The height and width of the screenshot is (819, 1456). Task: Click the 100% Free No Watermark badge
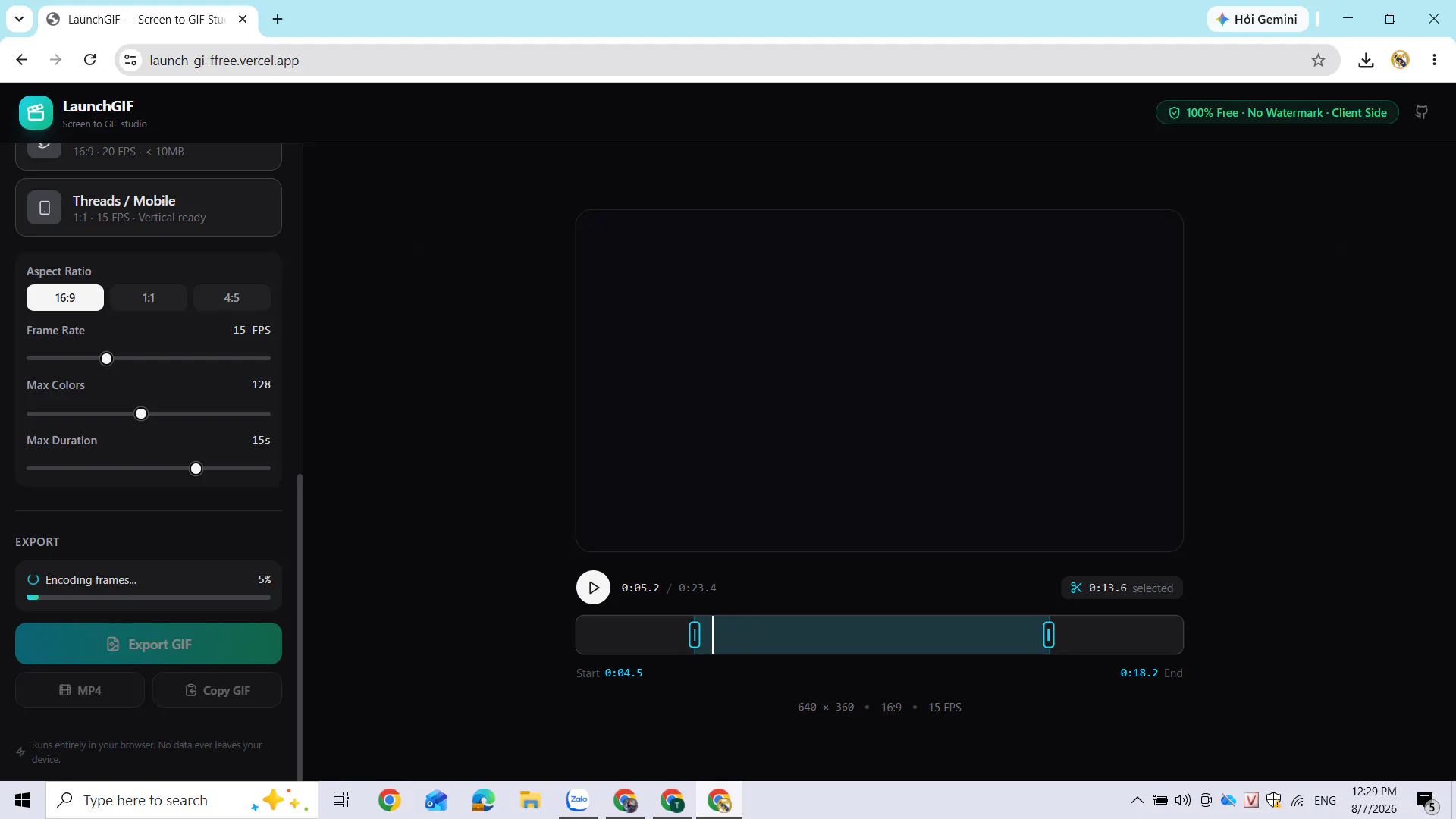1277,113
